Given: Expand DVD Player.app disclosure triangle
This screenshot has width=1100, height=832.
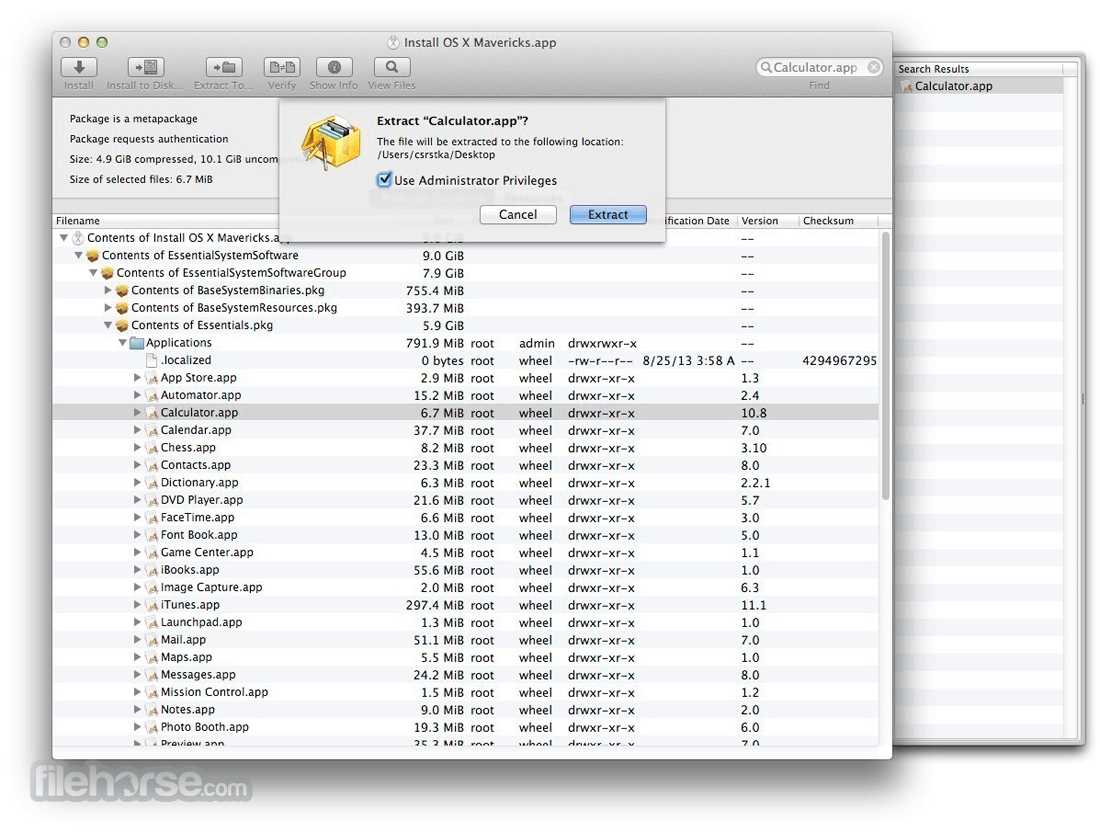Looking at the screenshot, I should [x=138, y=500].
